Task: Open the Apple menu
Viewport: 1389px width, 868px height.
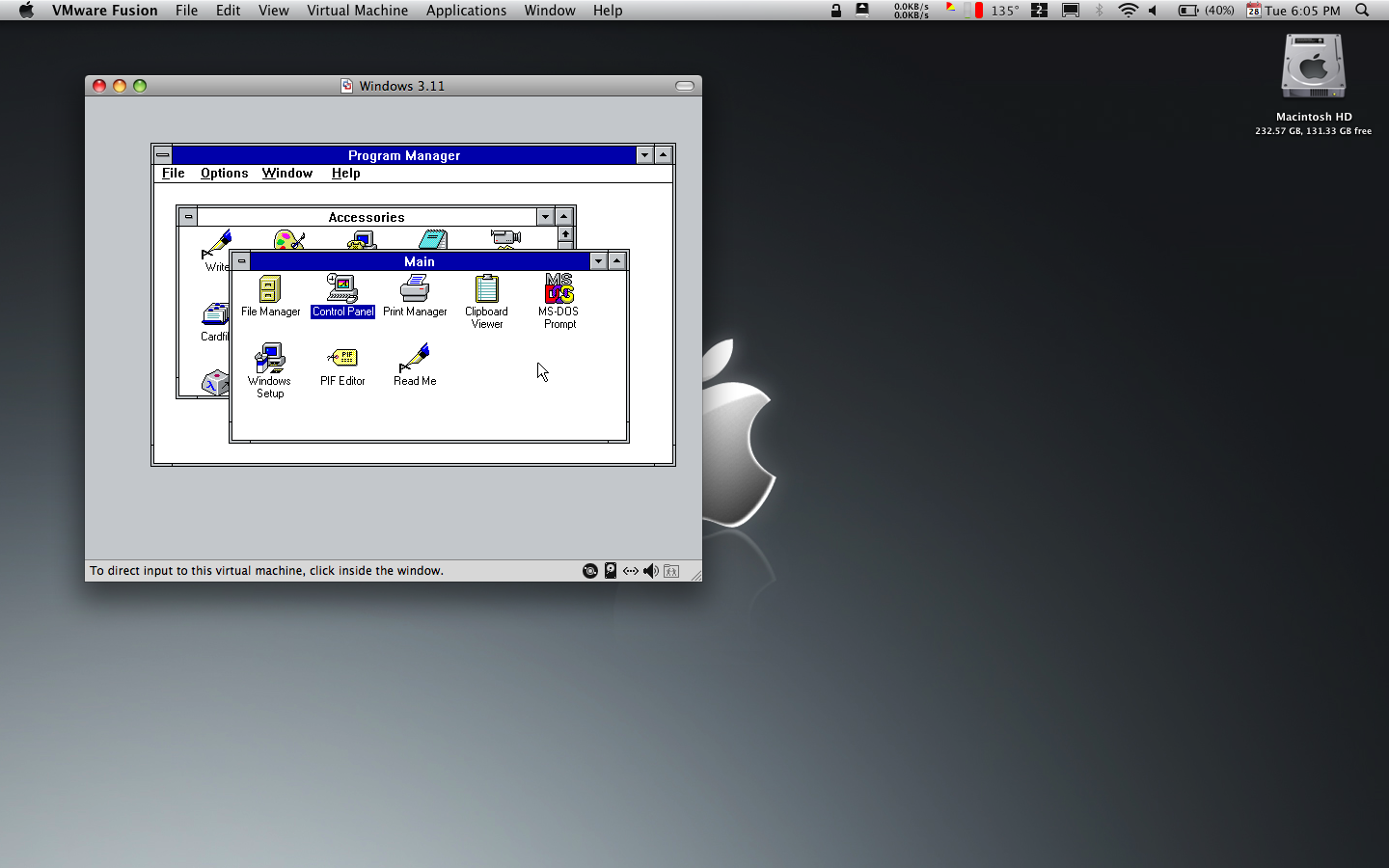Action: pyautogui.click(x=26, y=11)
